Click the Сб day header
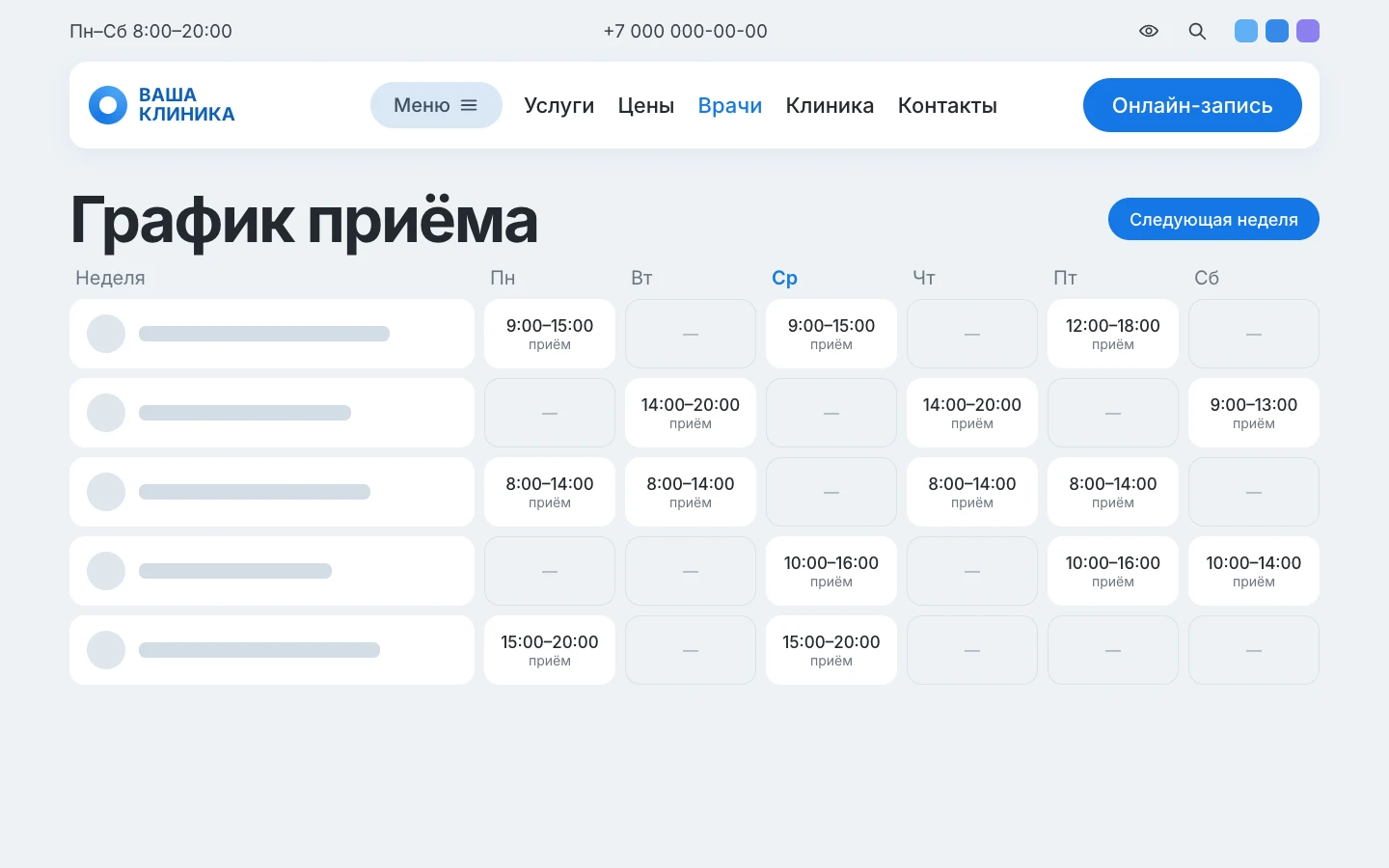1389x868 pixels. (x=1207, y=278)
